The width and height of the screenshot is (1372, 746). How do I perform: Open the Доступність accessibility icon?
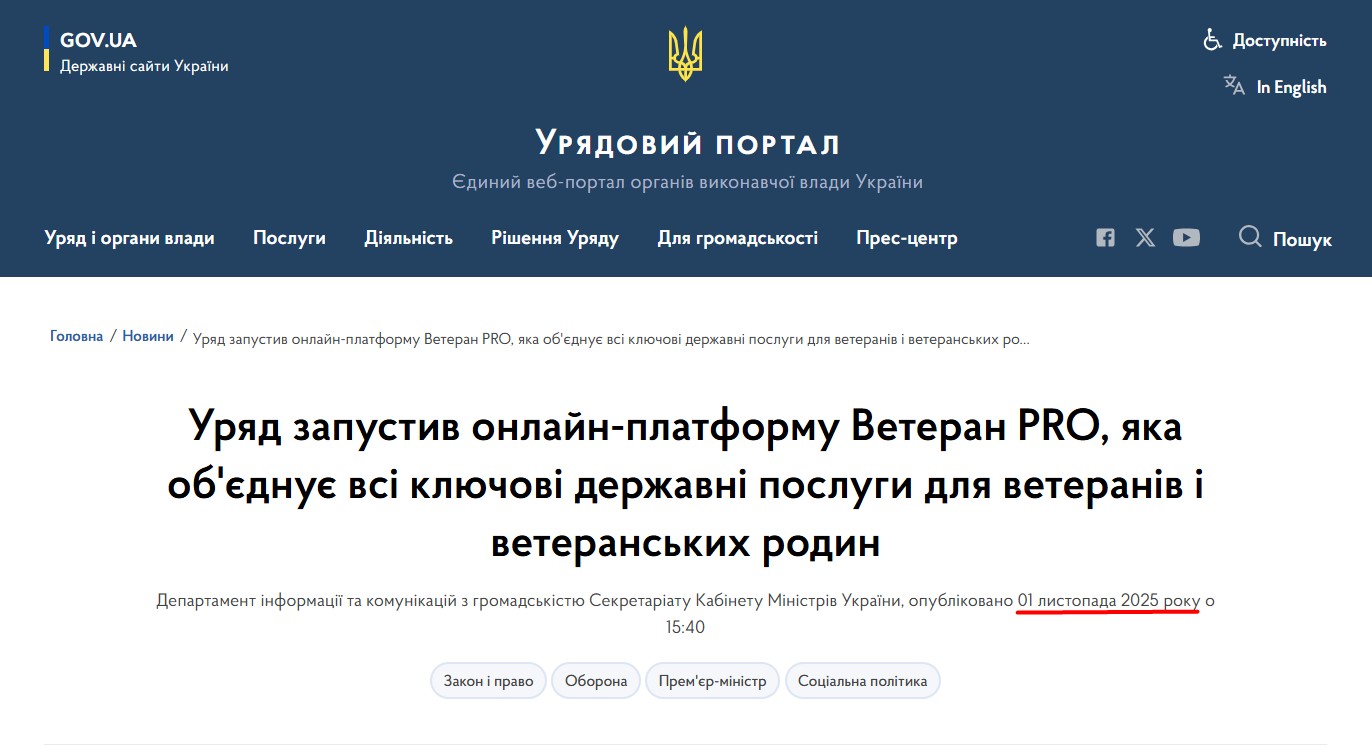pos(1211,40)
